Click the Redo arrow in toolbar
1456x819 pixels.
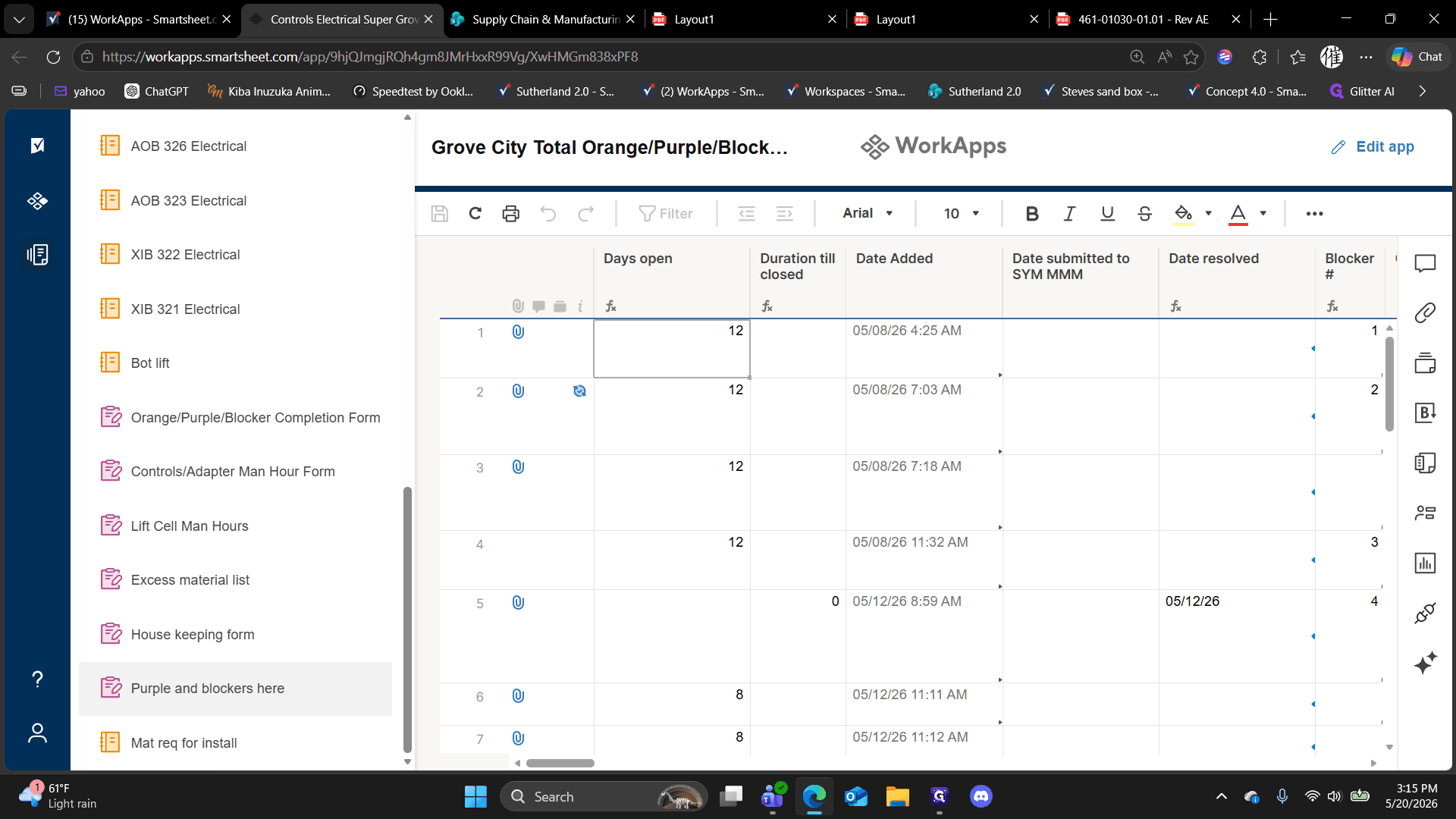pos(585,214)
